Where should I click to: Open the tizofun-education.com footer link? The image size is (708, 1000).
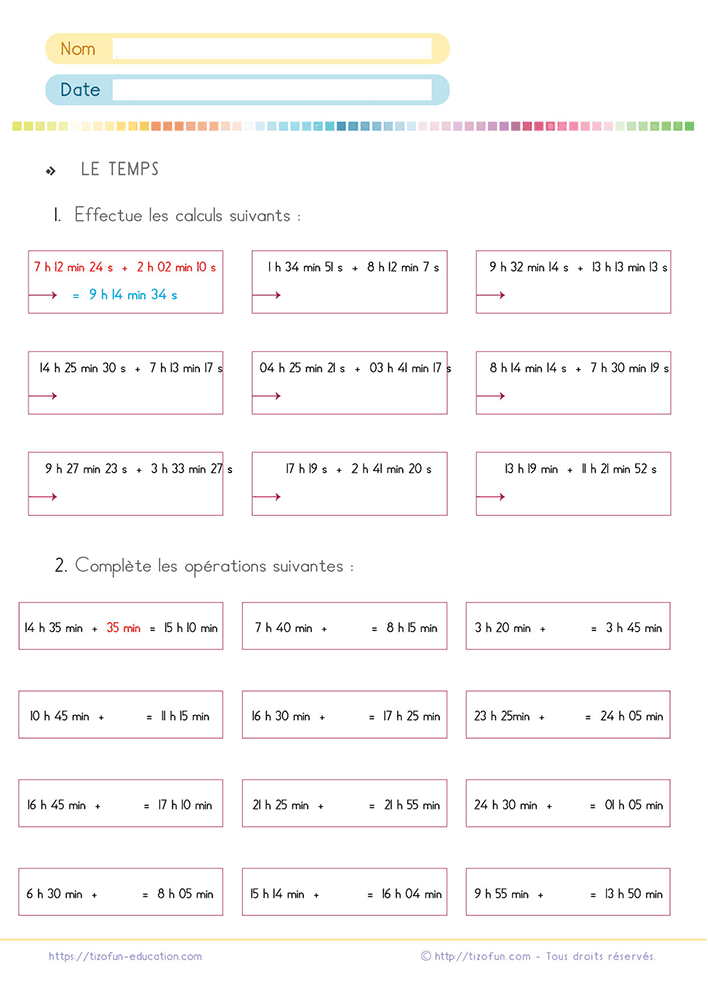click(x=125, y=956)
